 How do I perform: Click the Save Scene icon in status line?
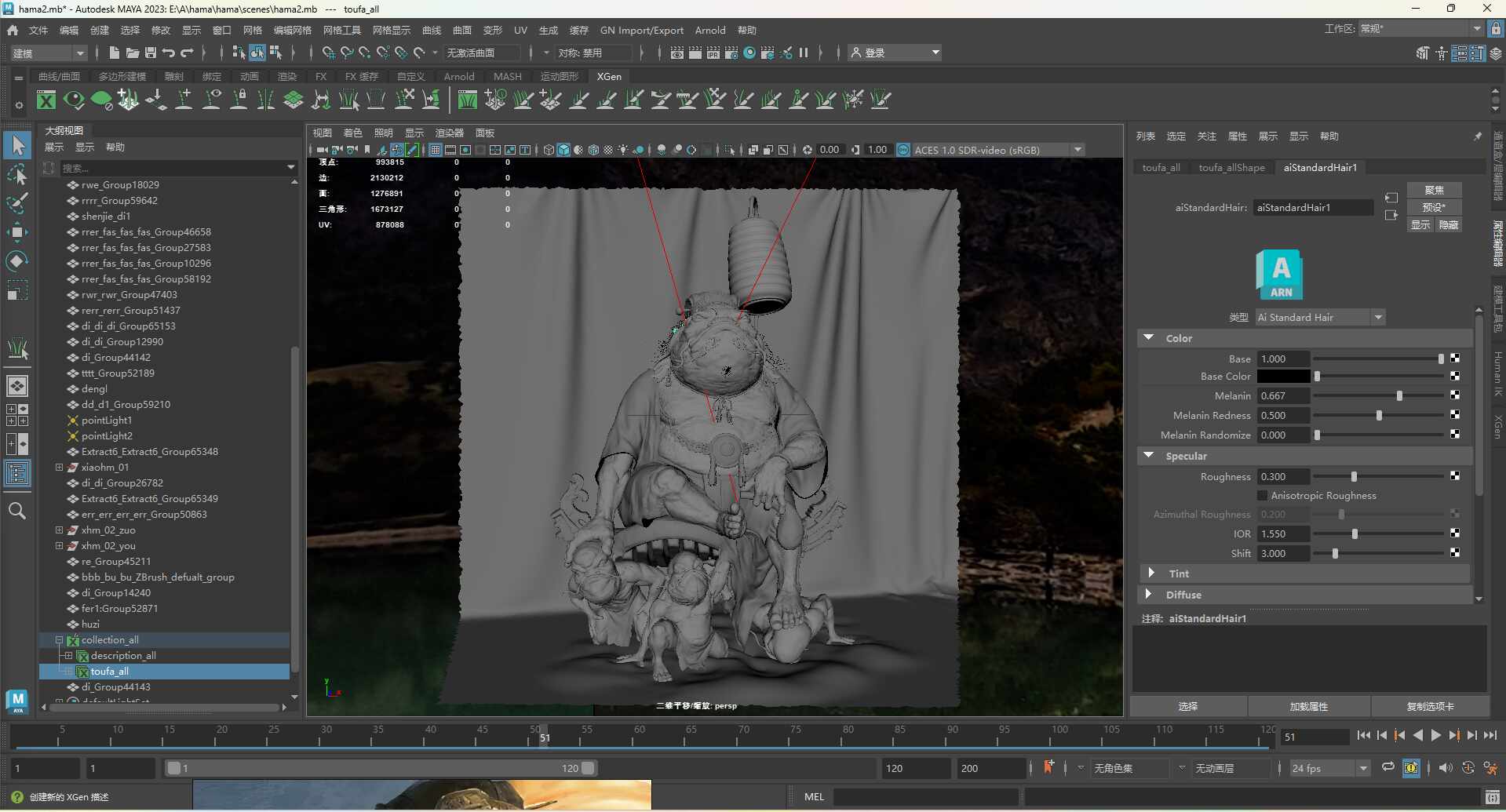[151, 53]
